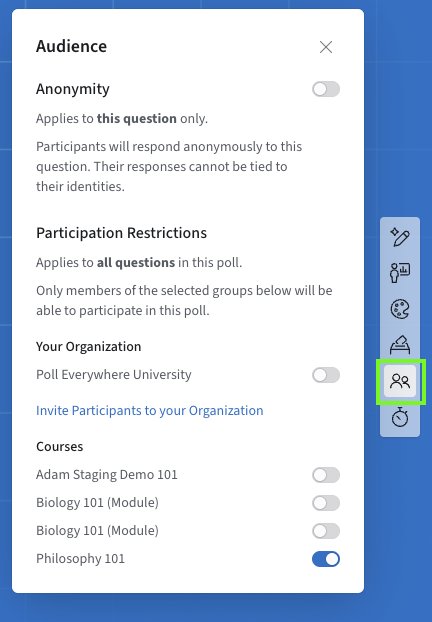Open the stopwatch timer icon
The height and width of the screenshot is (622, 432).
coord(400,417)
